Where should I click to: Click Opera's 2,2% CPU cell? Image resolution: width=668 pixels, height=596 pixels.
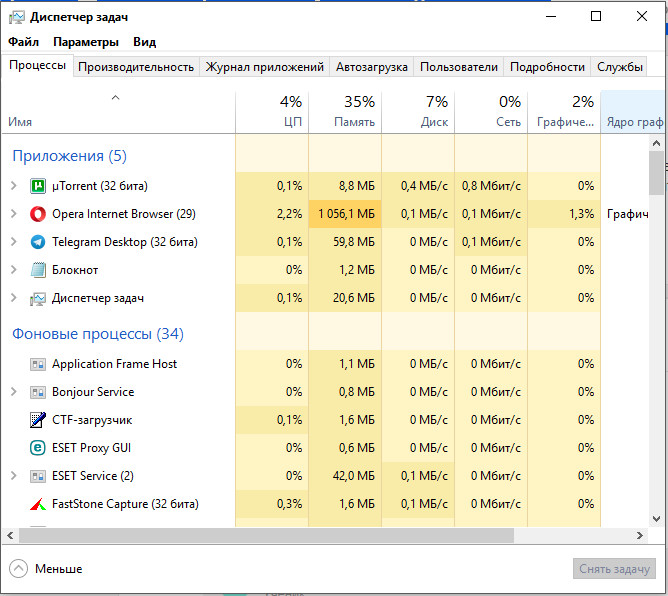(272, 214)
